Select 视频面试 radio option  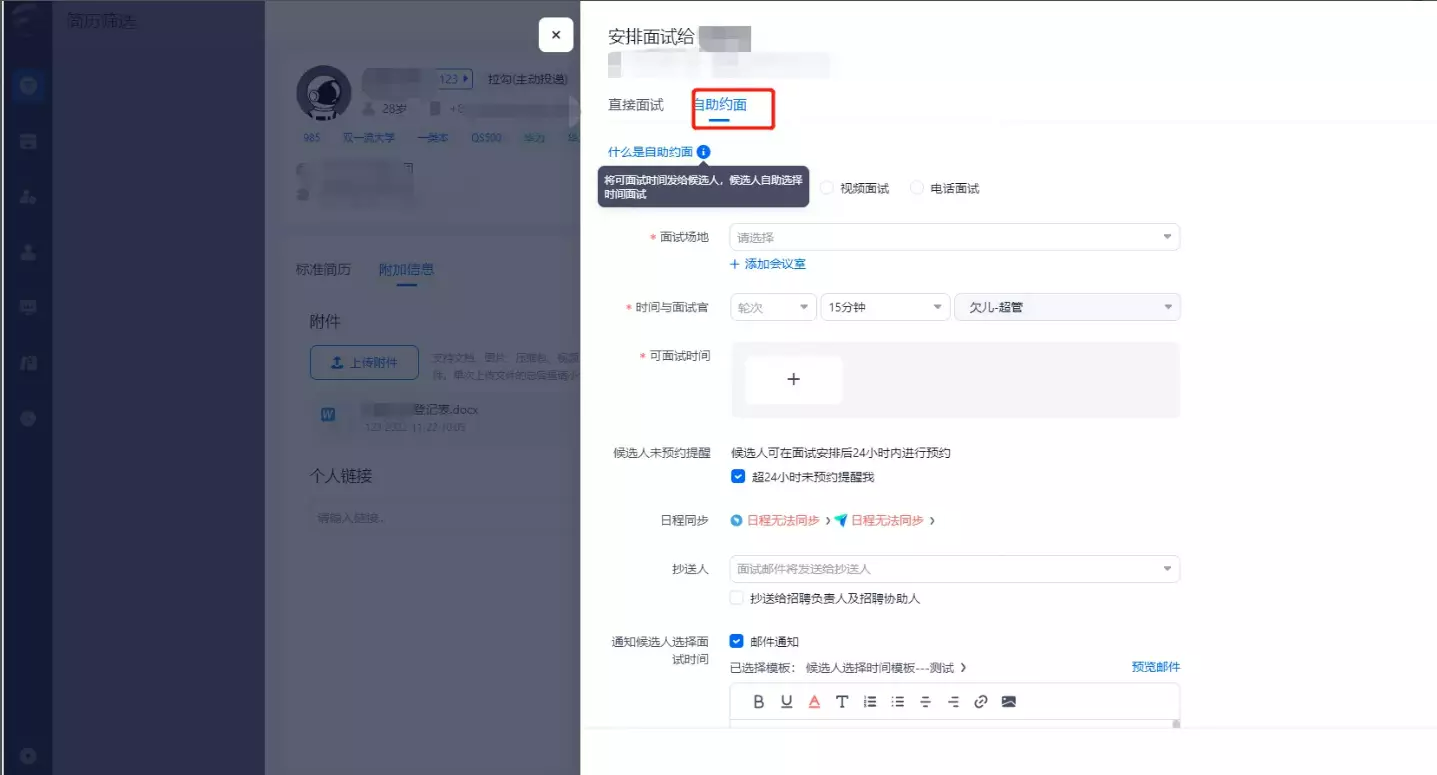[827, 188]
